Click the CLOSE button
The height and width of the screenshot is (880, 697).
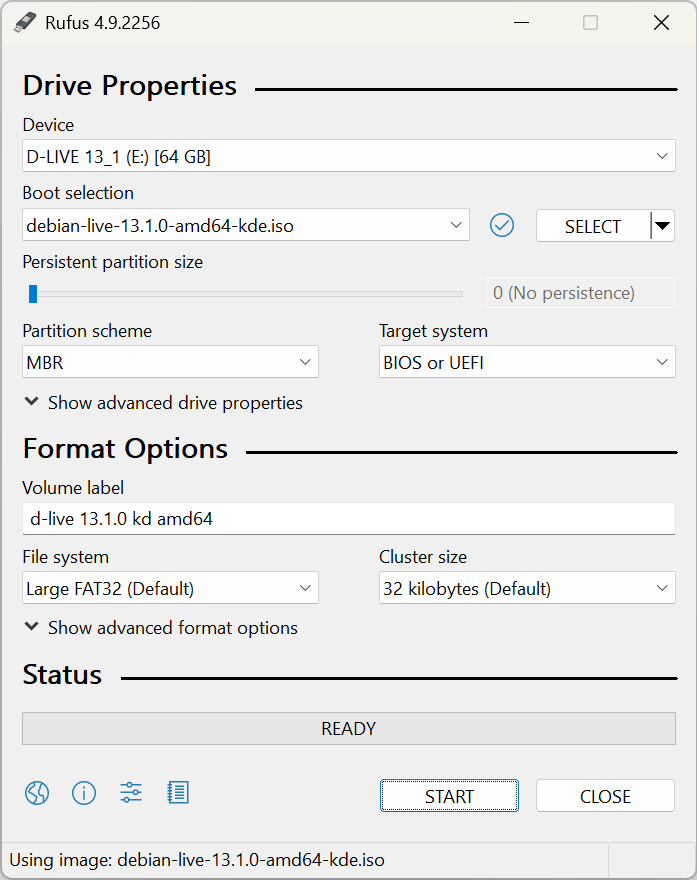(x=605, y=796)
